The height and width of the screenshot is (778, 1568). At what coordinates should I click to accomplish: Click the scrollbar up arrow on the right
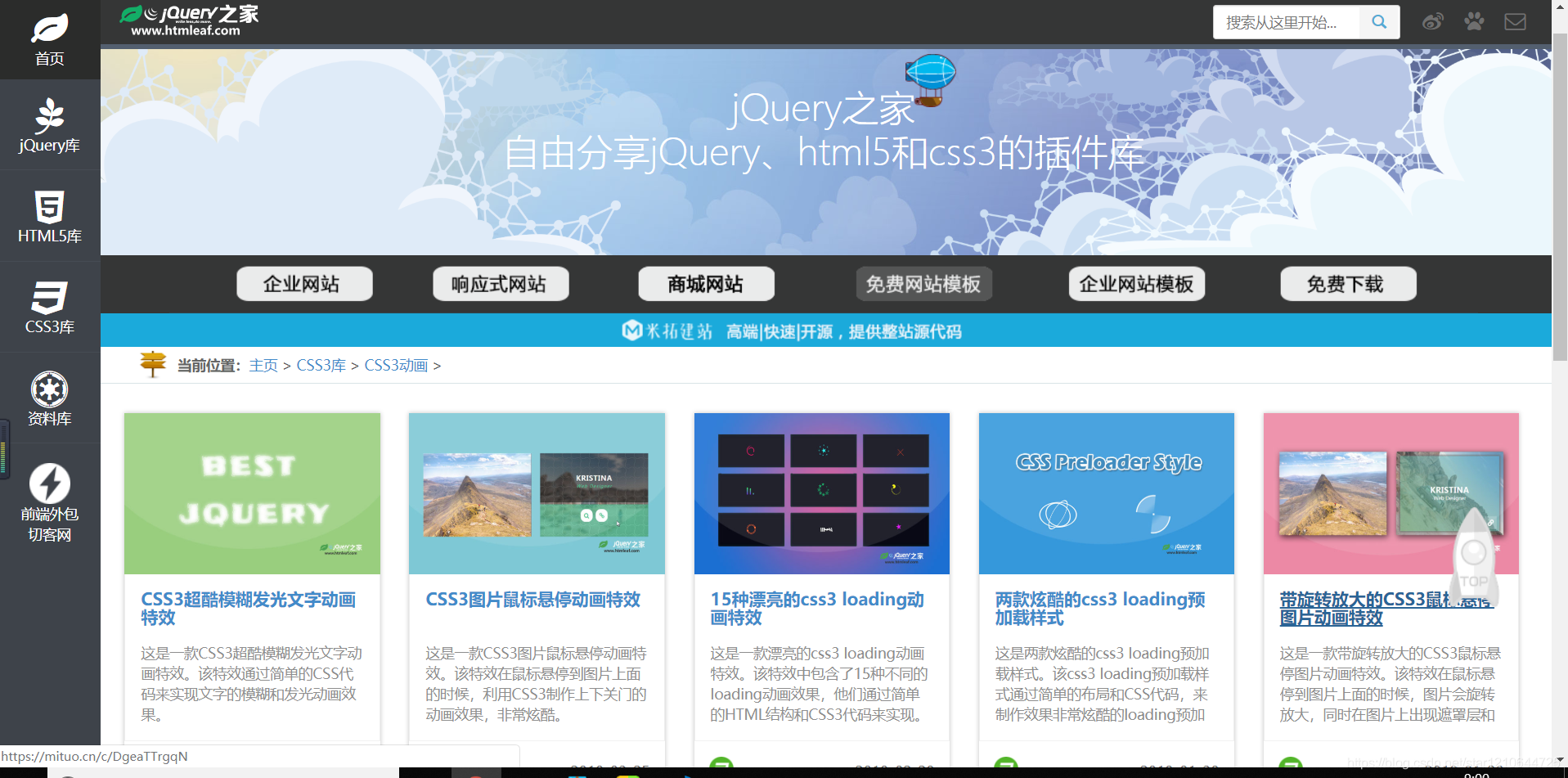pos(1561,8)
